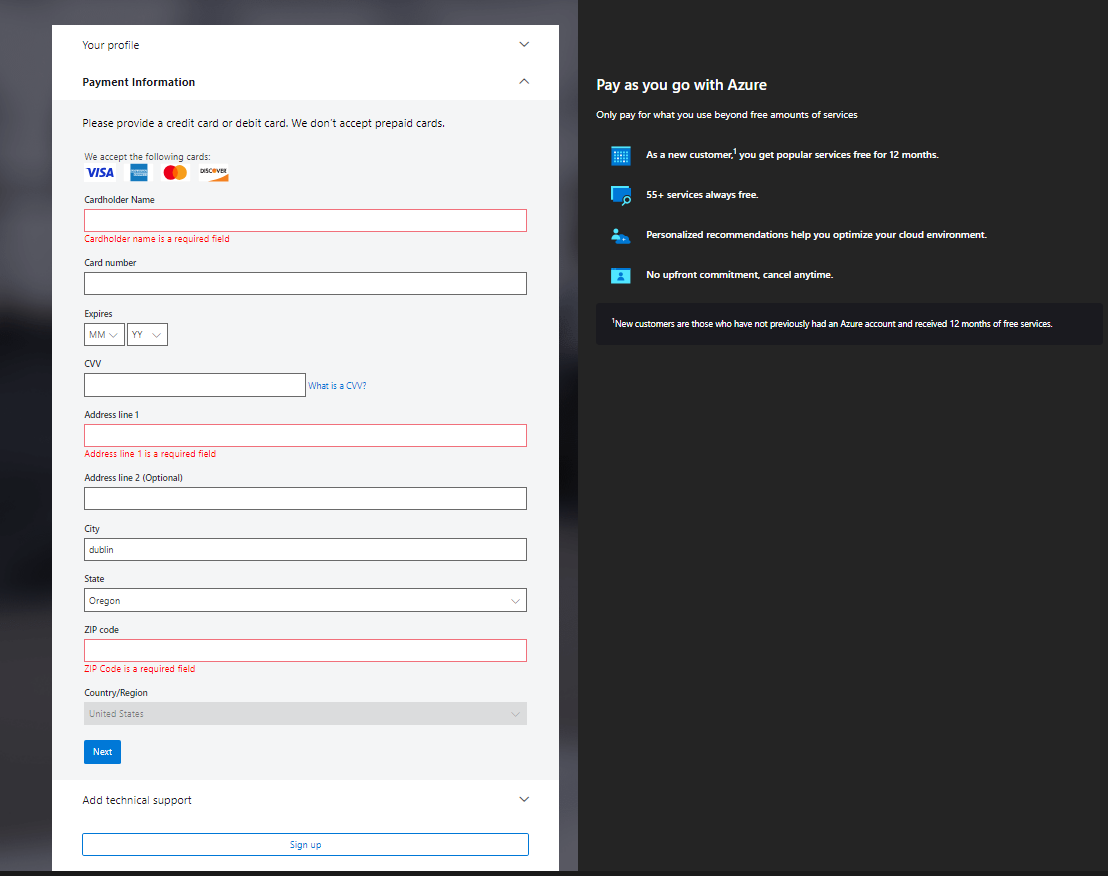
Task: Open the YY expiration year dropdown
Action: (x=147, y=335)
